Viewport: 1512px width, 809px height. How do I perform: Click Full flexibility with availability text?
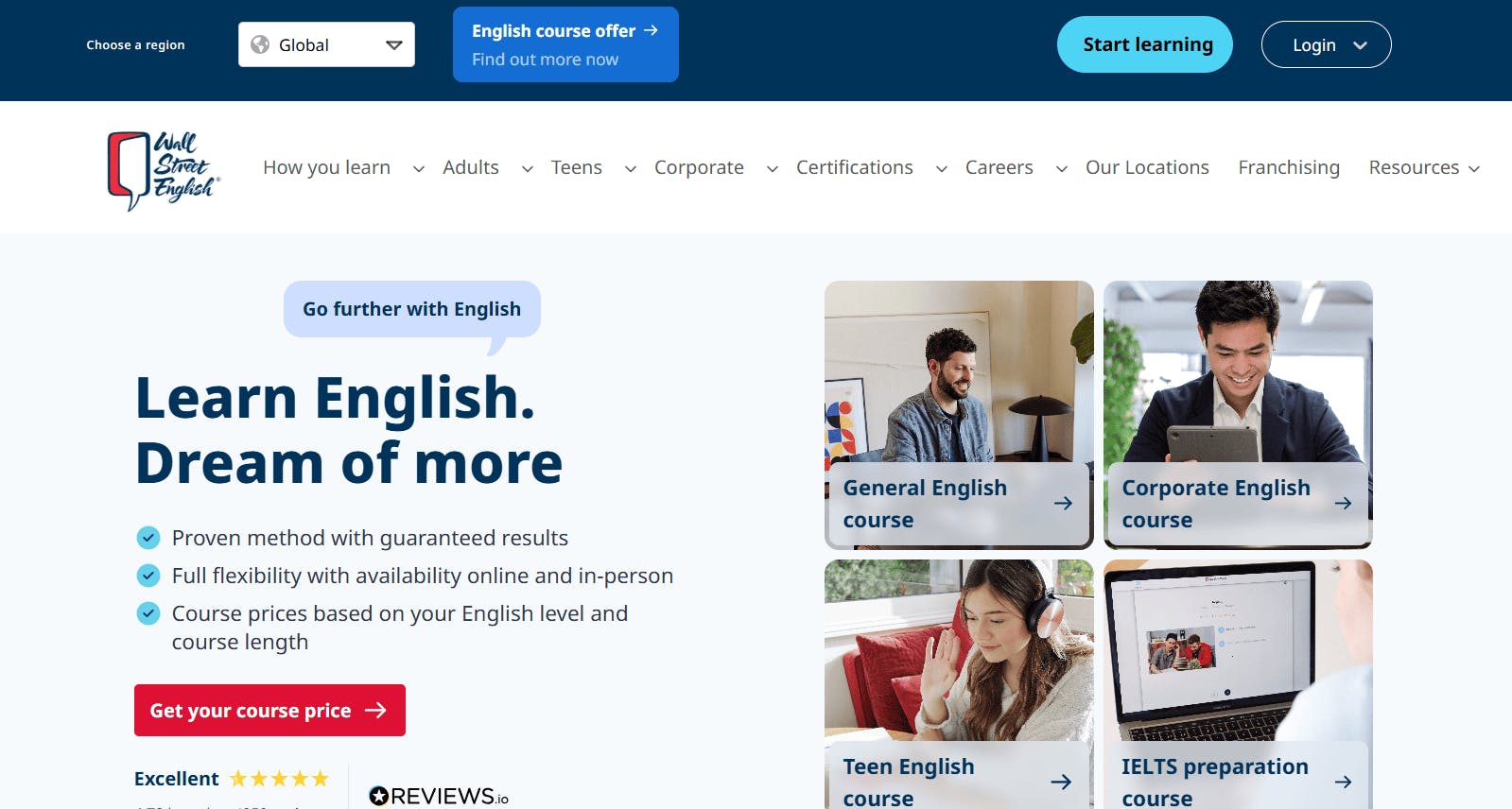point(423,576)
